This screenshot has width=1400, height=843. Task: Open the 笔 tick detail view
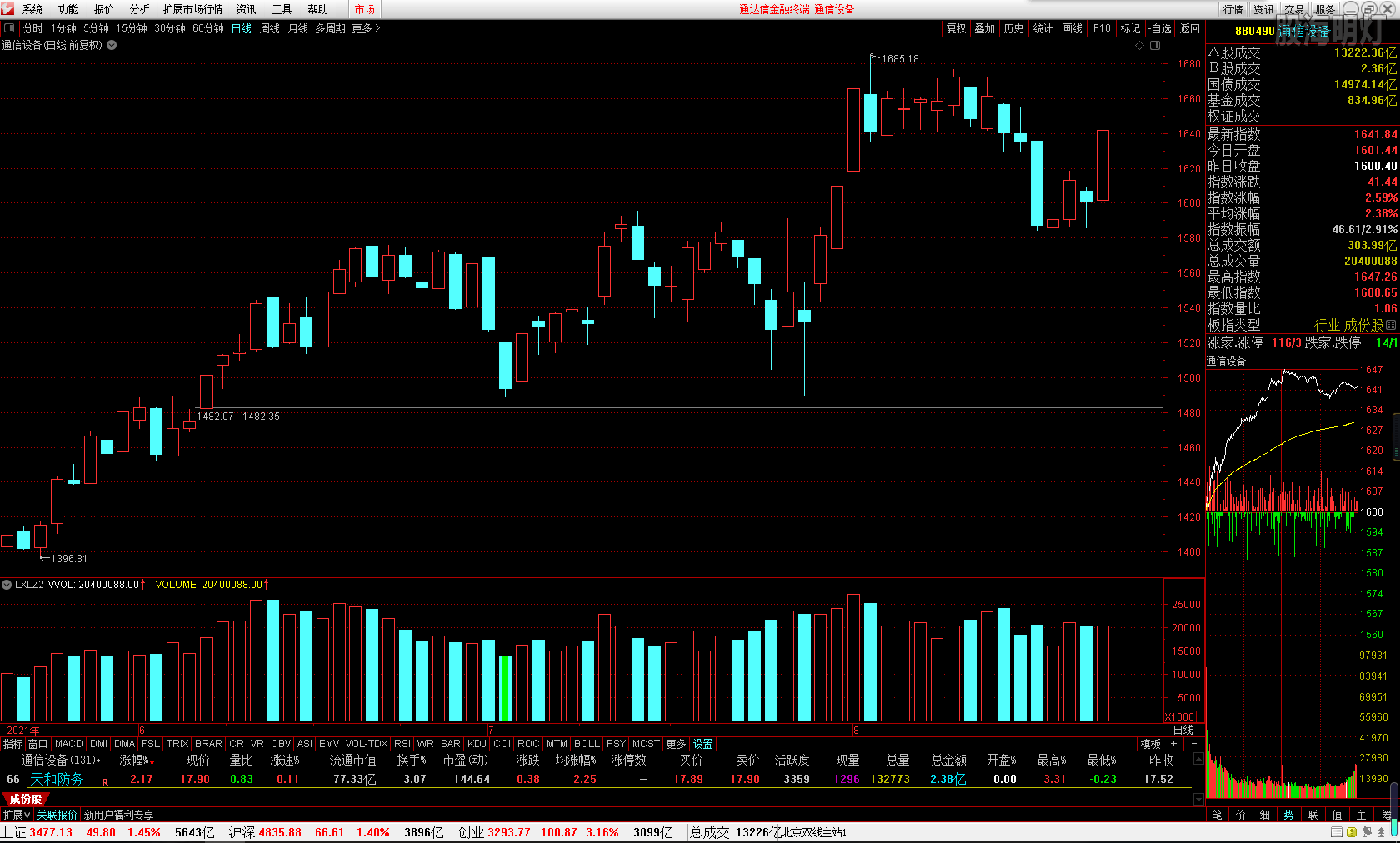[1217, 815]
